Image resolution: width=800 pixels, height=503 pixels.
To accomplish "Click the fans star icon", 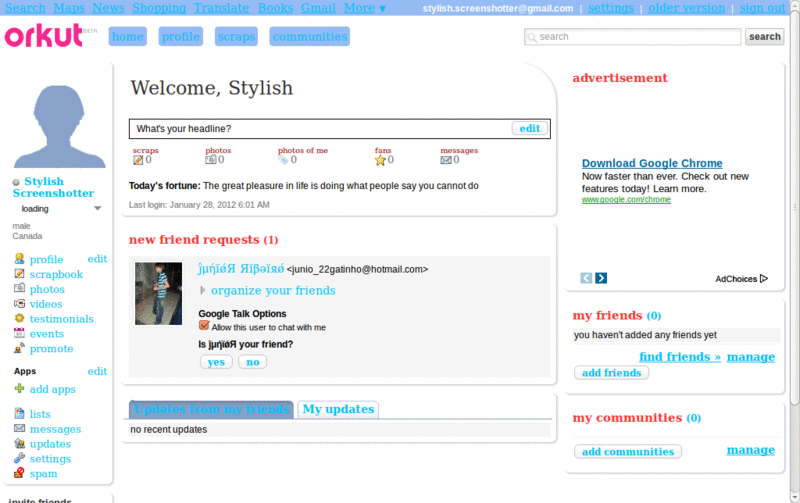I will 380,160.
